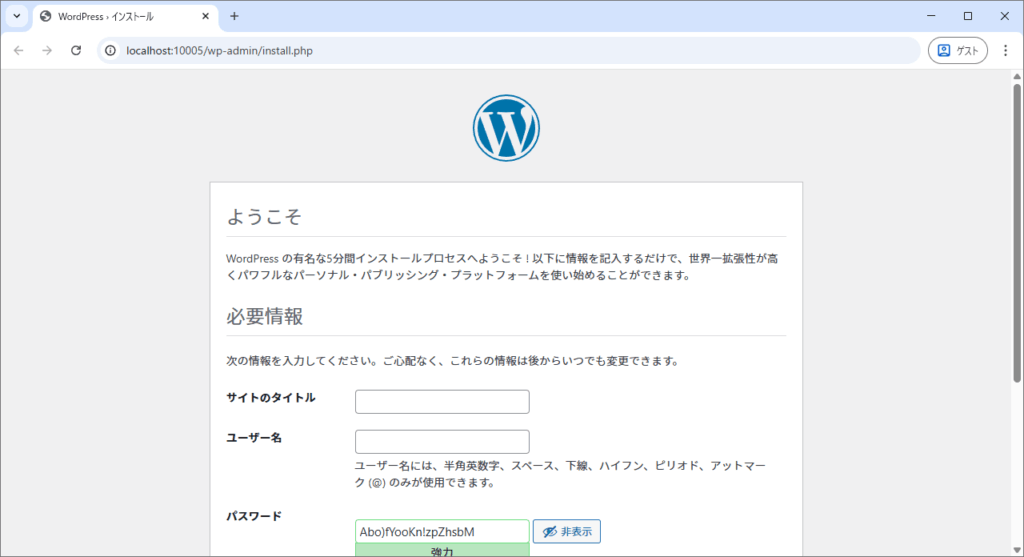Image resolution: width=1024 pixels, height=557 pixels.
Task: Open the tab search dropdown chevron
Action: (17, 16)
